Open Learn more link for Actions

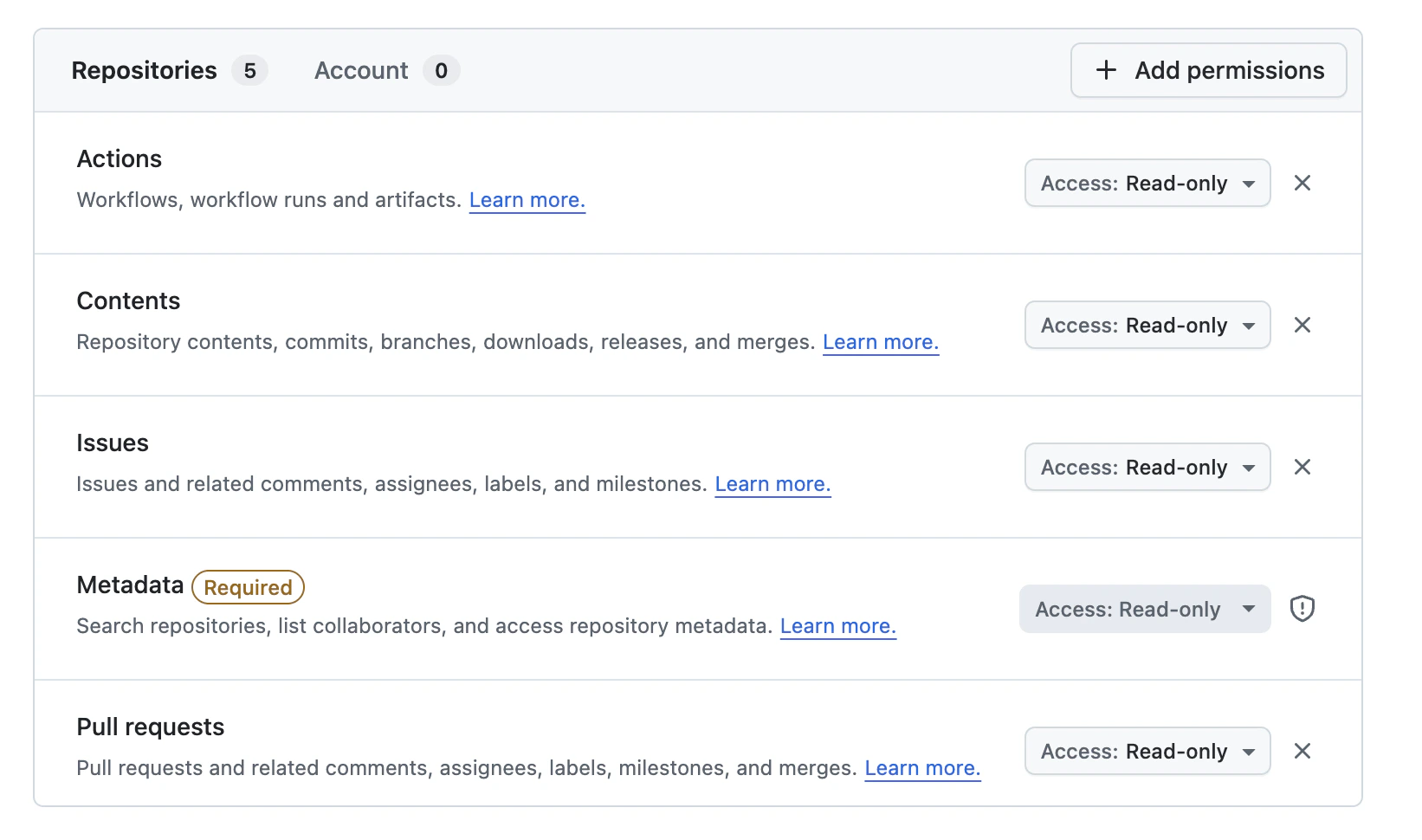tap(527, 200)
